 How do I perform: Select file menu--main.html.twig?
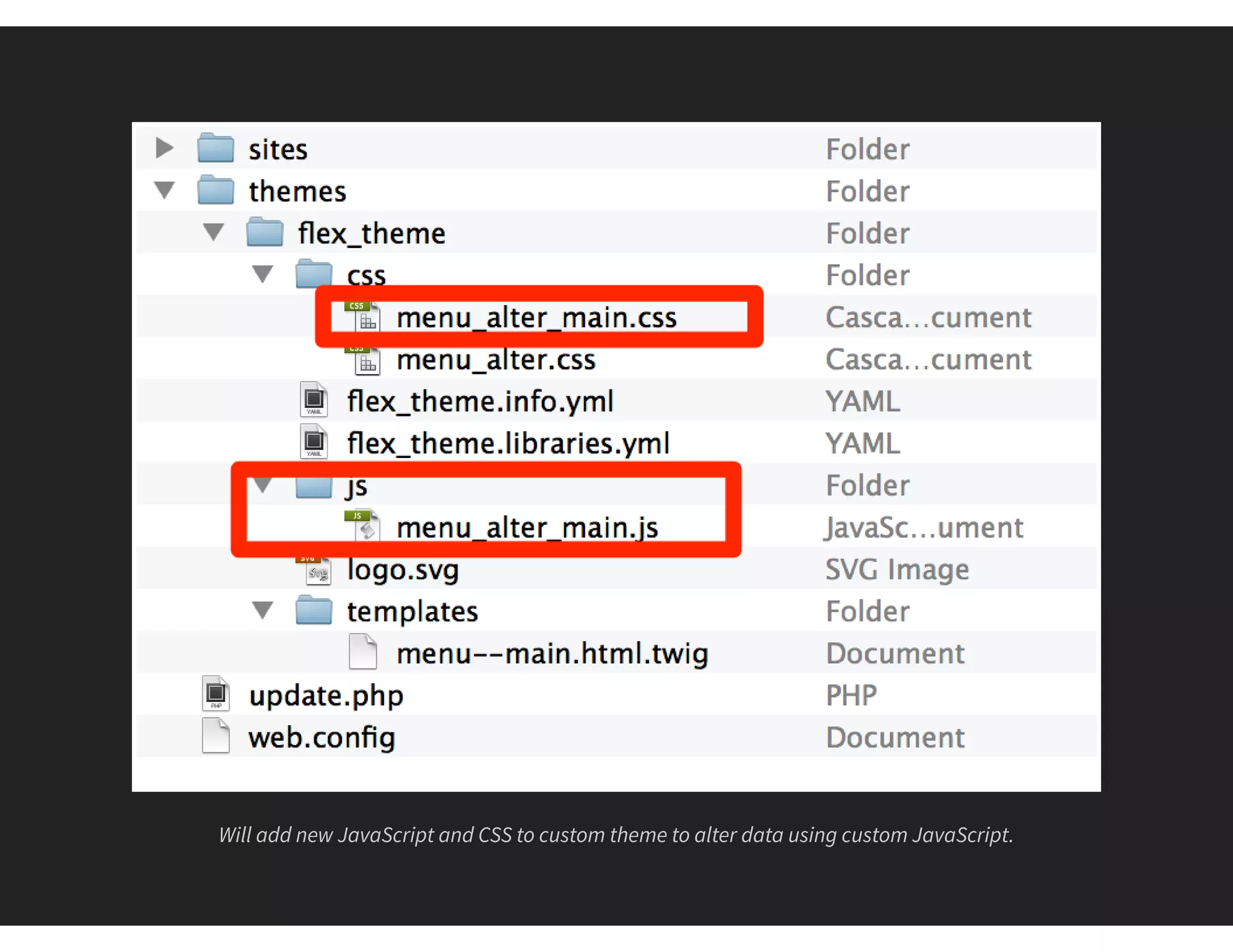[x=552, y=654]
